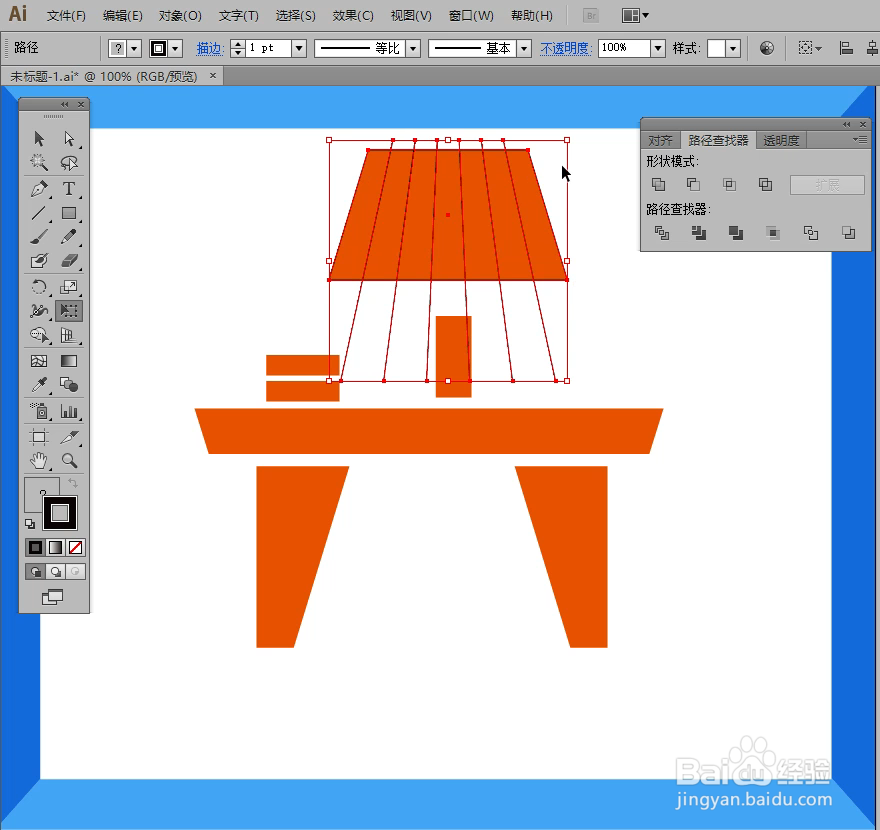Viewport: 880px width, 830px height.
Task: Select the Rectangle tool
Action: [69, 213]
